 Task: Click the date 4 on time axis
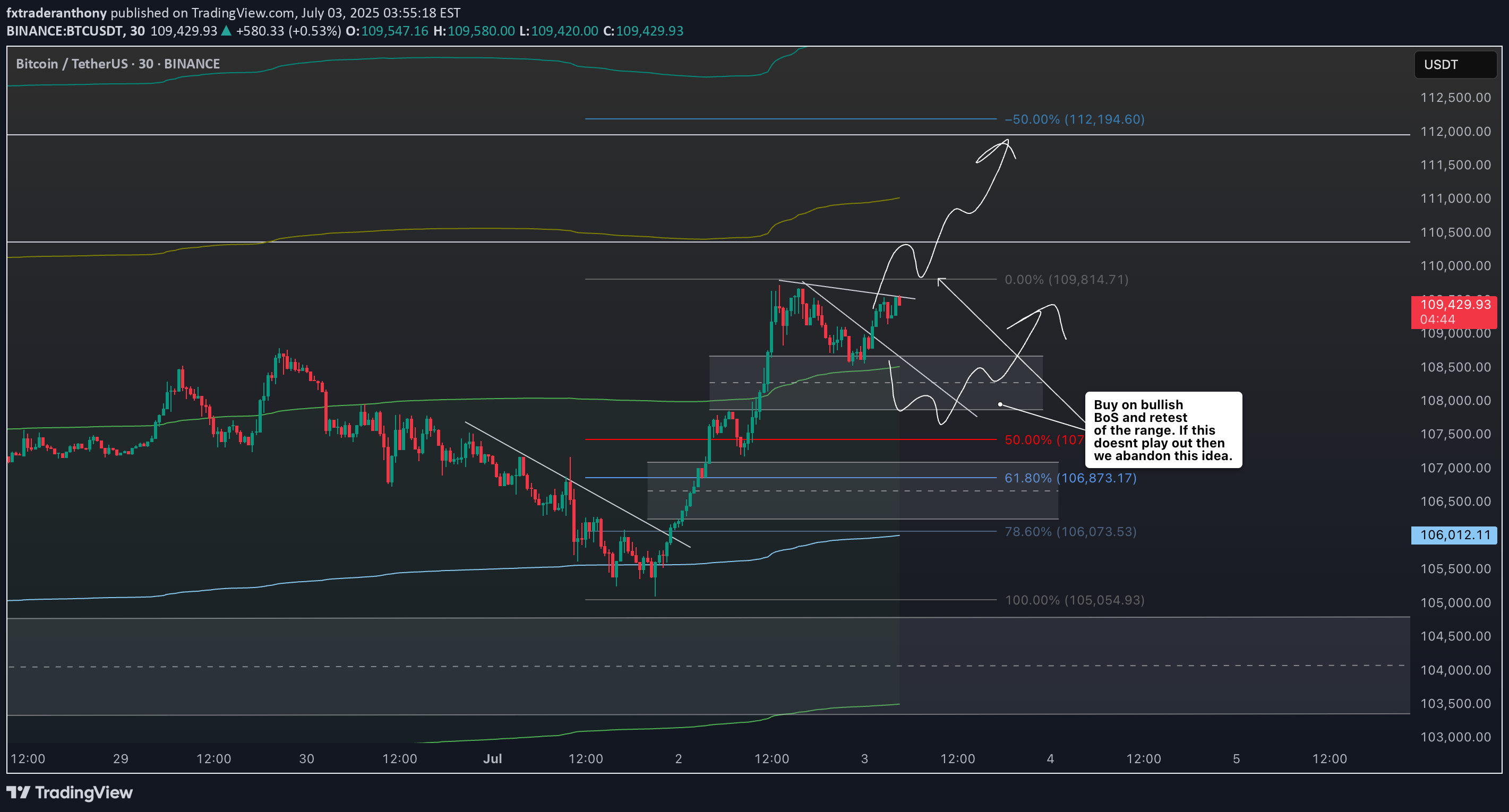pyautogui.click(x=1050, y=759)
